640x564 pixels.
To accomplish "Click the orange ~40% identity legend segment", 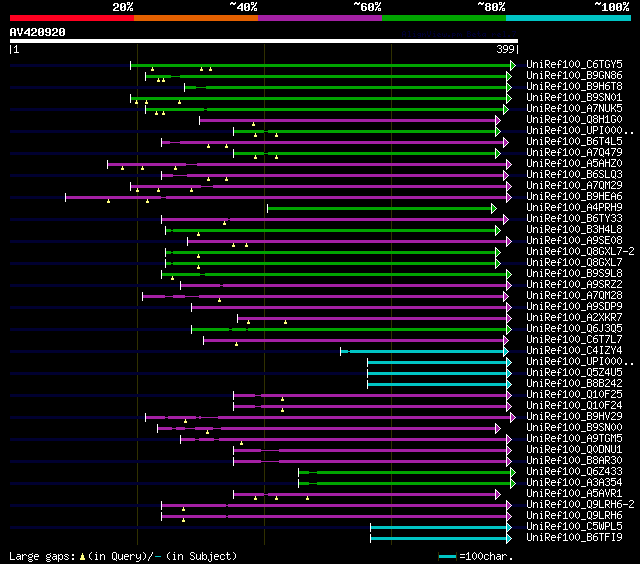I will point(196,18).
